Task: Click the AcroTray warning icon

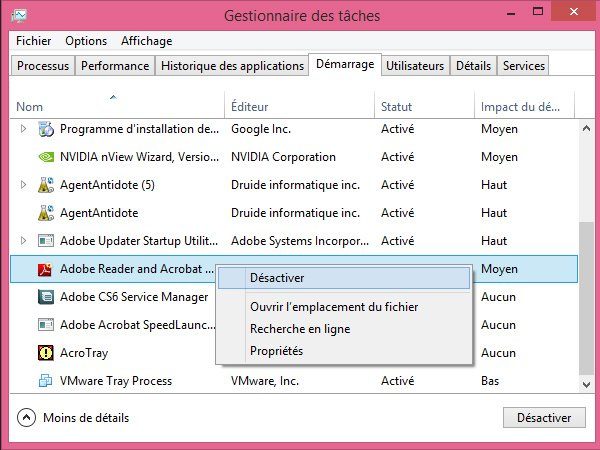Action: [x=46, y=353]
